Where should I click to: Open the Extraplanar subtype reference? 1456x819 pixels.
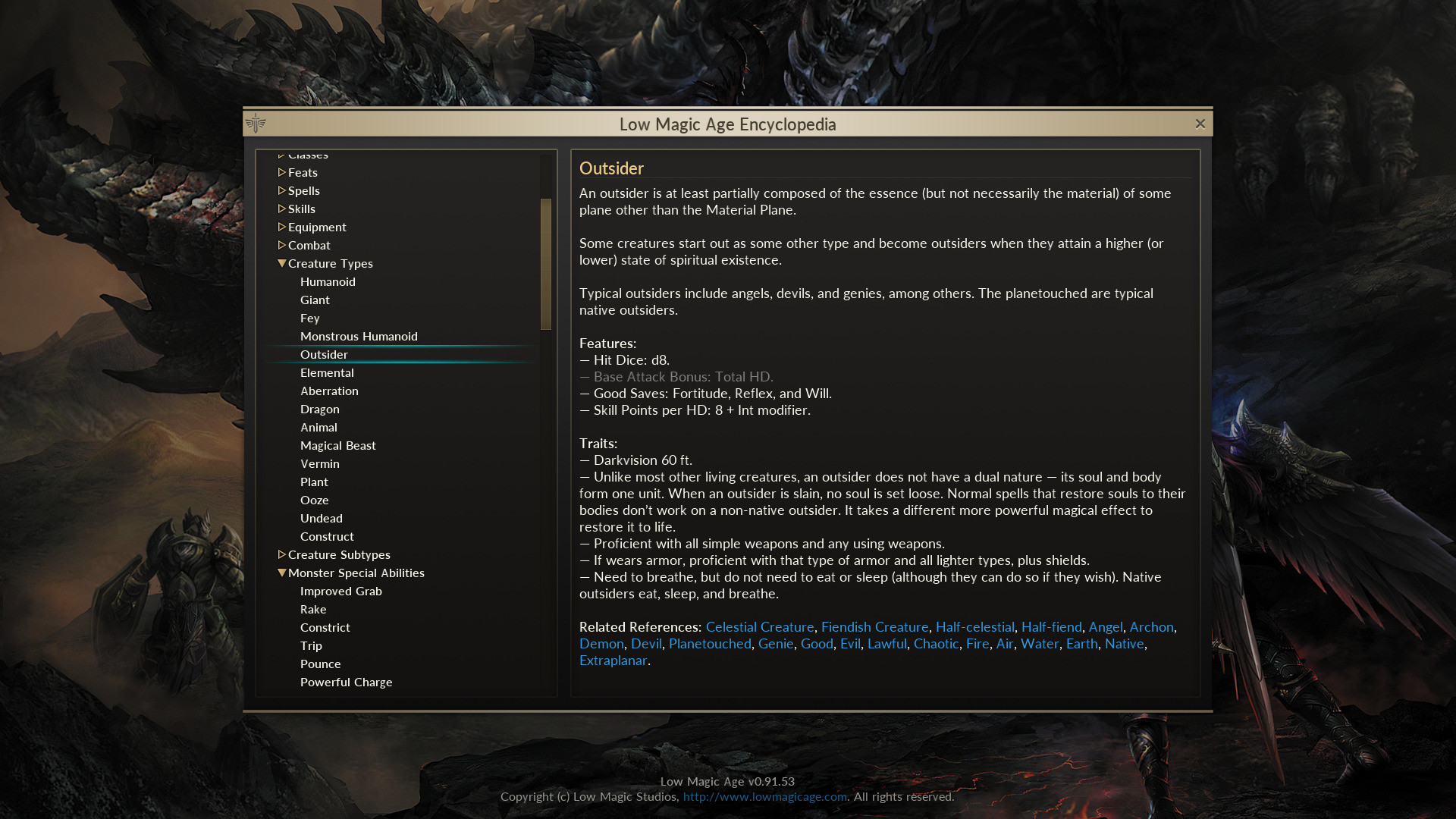tap(613, 661)
